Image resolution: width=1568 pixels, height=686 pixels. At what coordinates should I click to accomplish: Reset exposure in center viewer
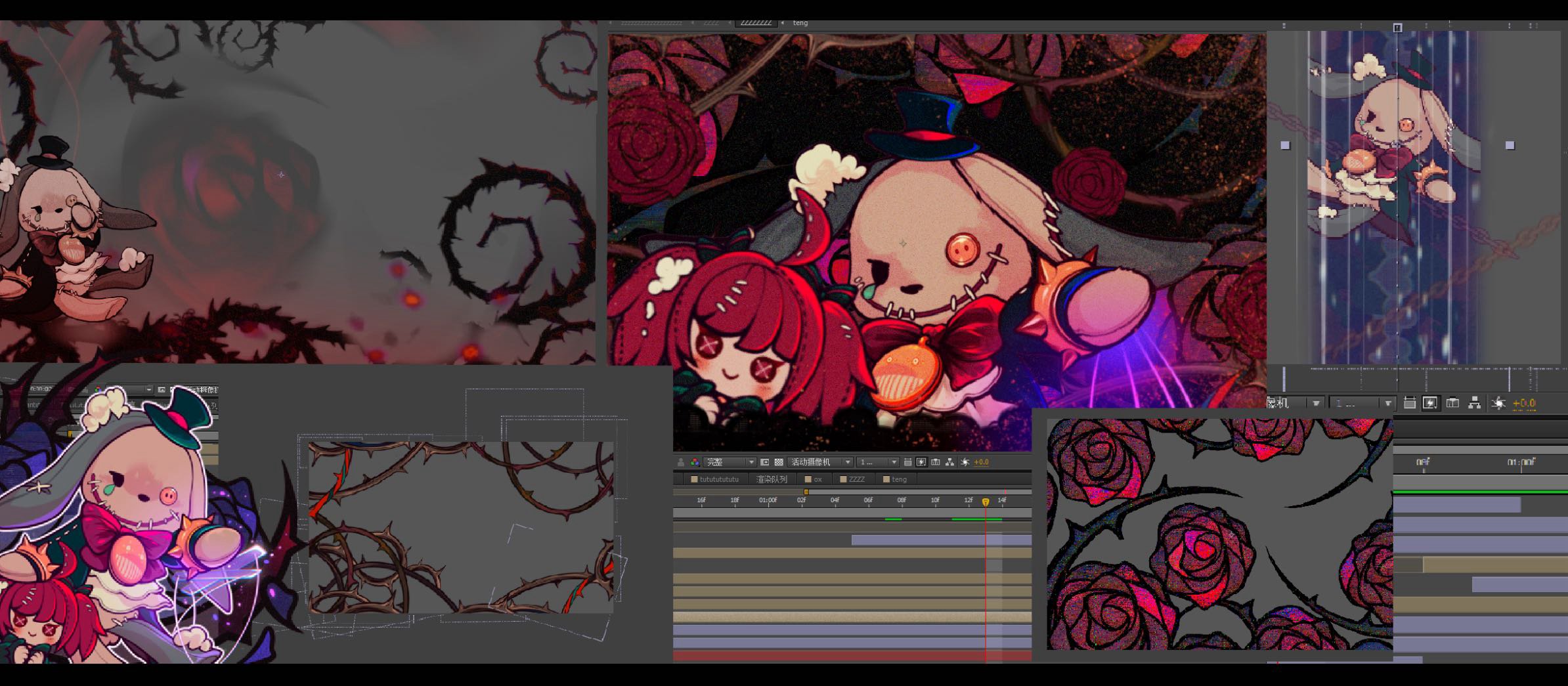pyautogui.click(x=965, y=462)
